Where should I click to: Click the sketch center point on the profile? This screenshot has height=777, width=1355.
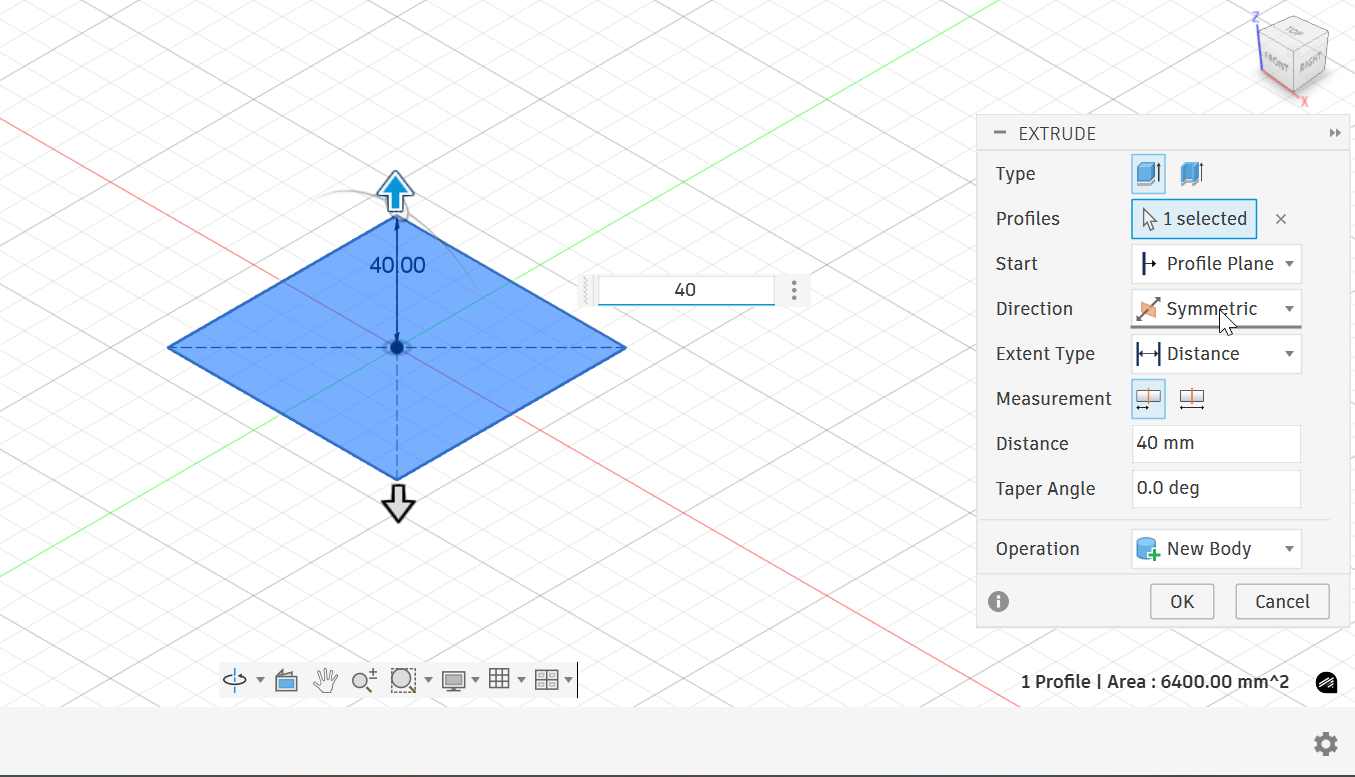point(397,347)
